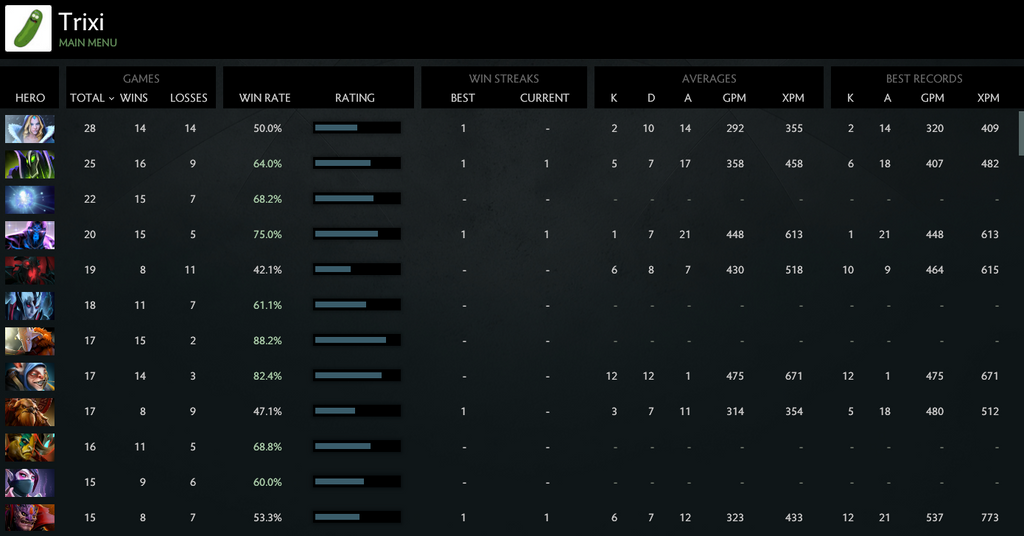Select the Meepo hero portrait
The image size is (1024, 536).
click(x=30, y=376)
